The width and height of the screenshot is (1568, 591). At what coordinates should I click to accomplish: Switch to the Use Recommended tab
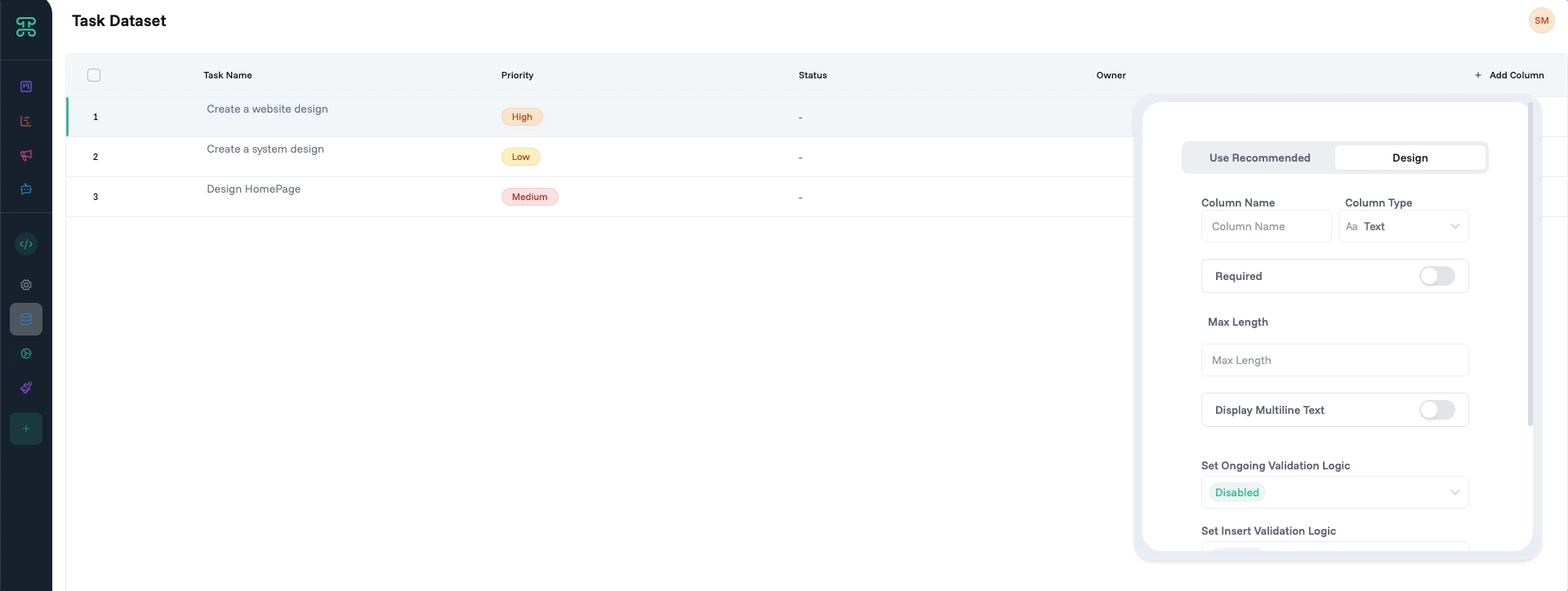(x=1259, y=158)
